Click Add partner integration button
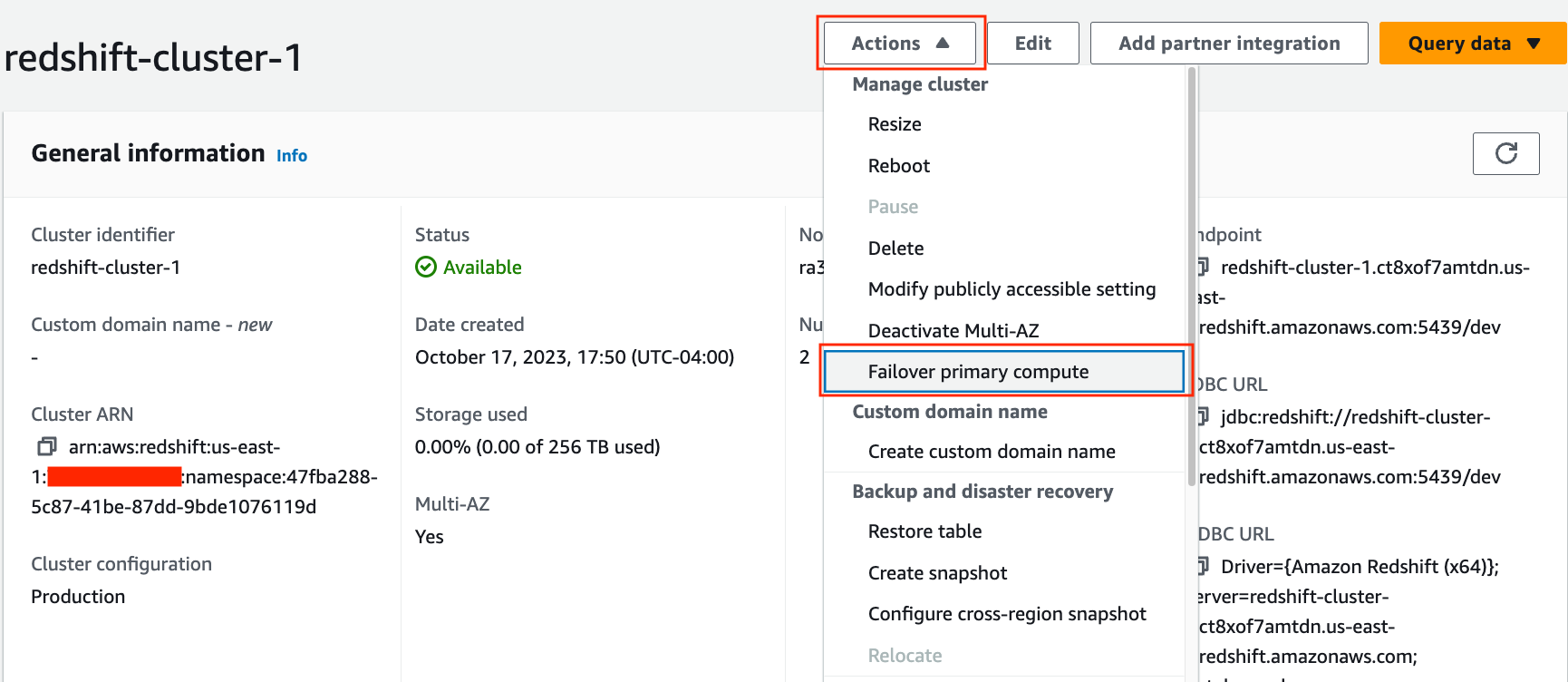Screen dimensions: 1568x682 coord(1228,44)
